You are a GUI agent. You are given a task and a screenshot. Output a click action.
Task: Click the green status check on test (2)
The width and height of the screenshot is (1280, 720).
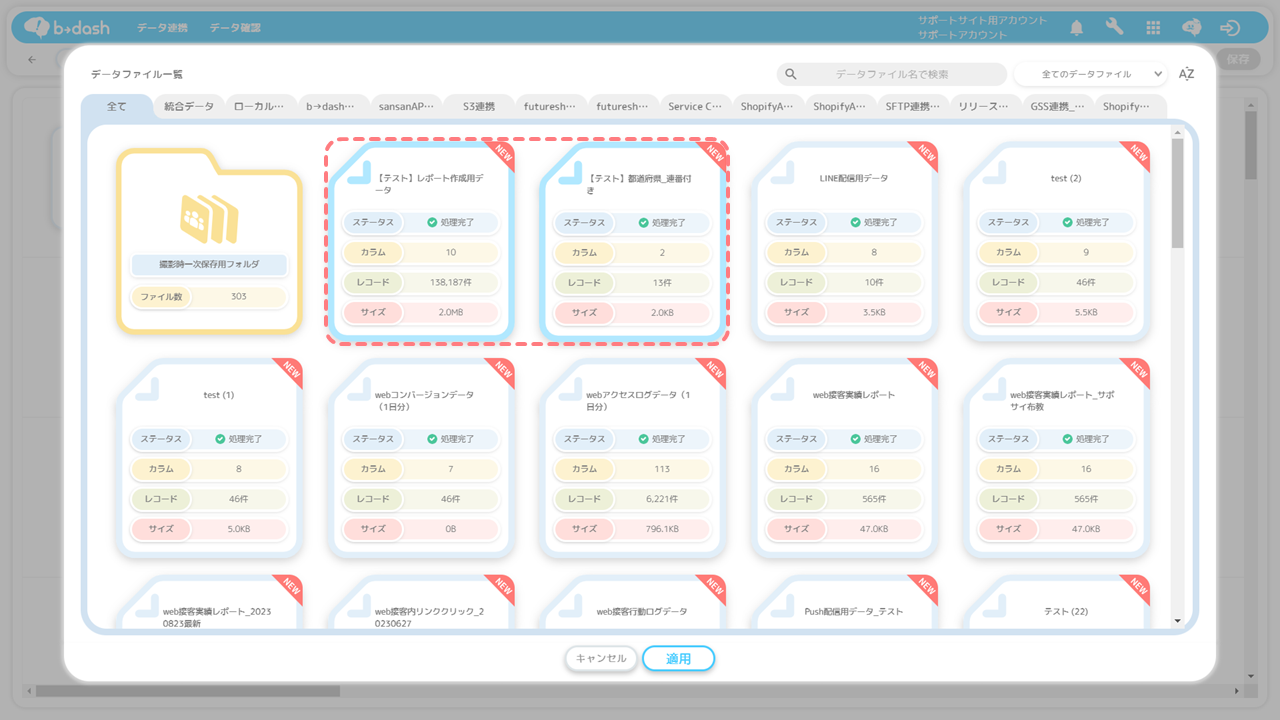tap(1067, 222)
